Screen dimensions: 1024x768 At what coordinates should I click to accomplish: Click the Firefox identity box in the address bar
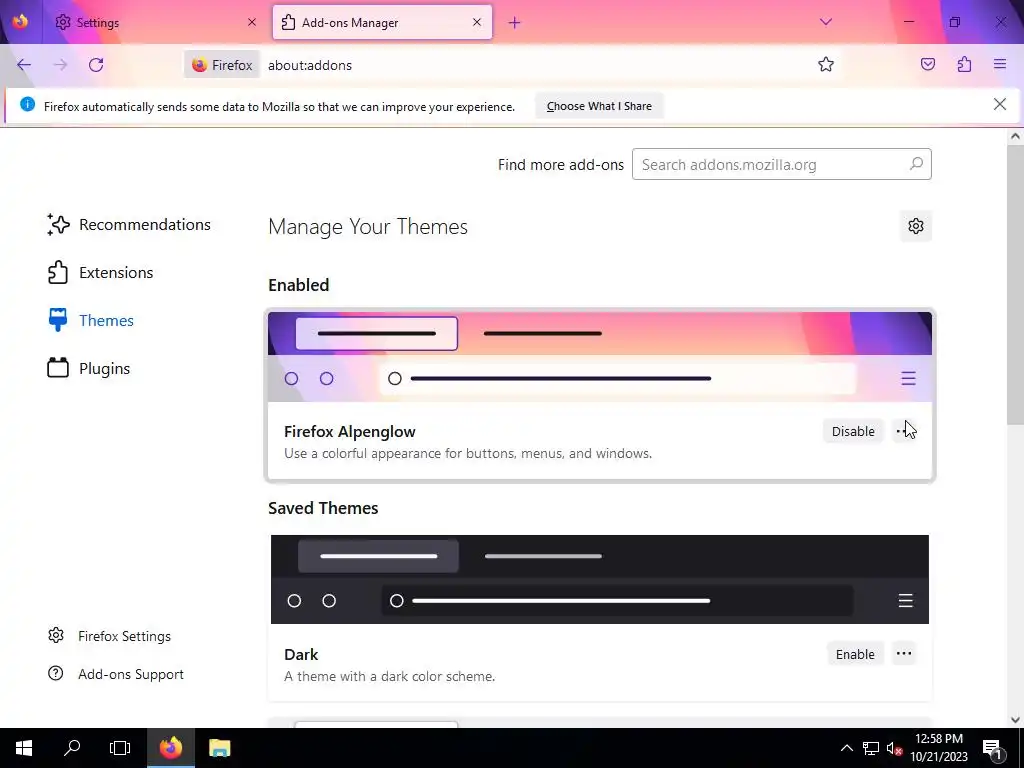(222, 65)
